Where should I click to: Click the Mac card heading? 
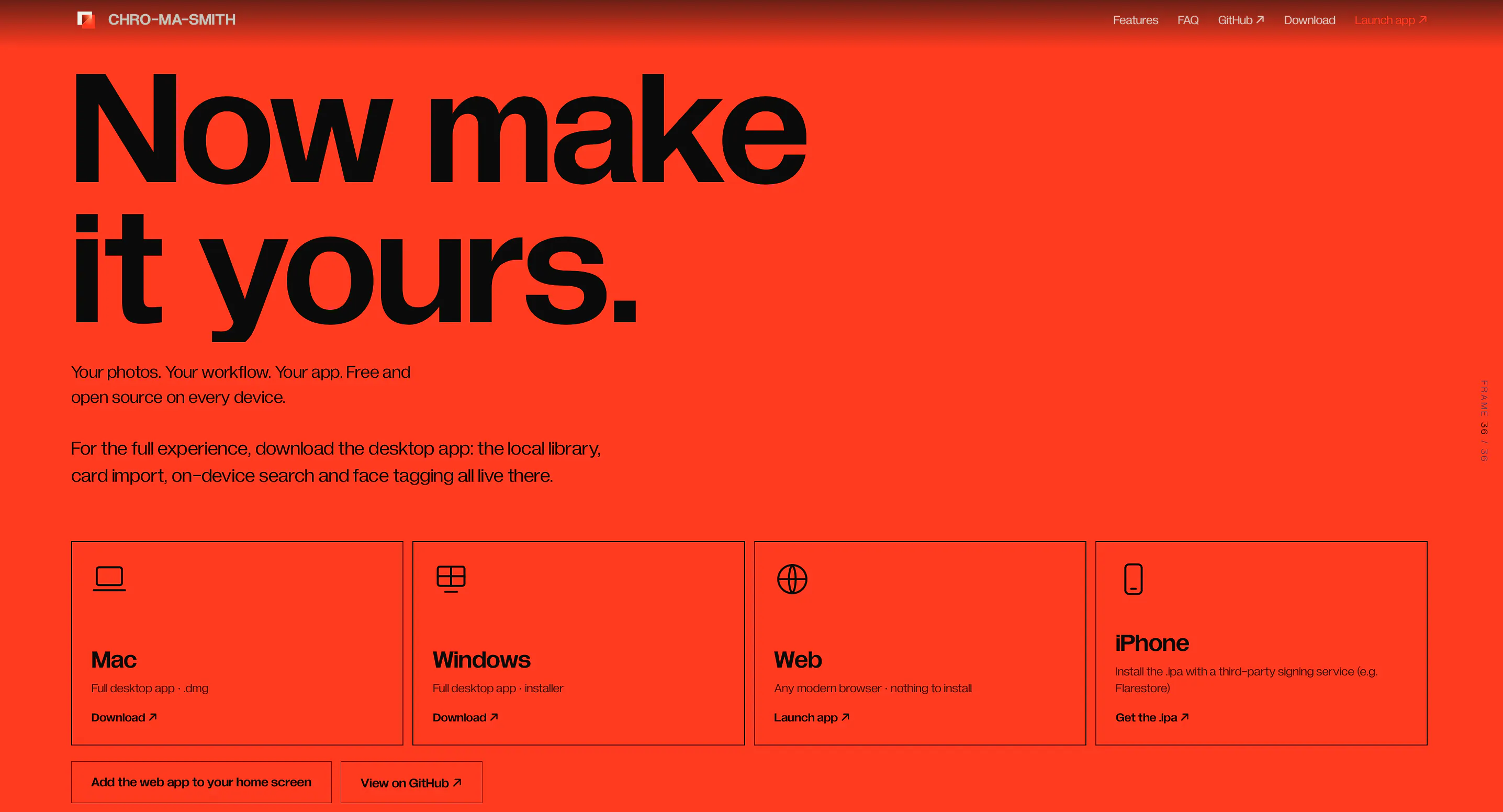[x=114, y=660]
